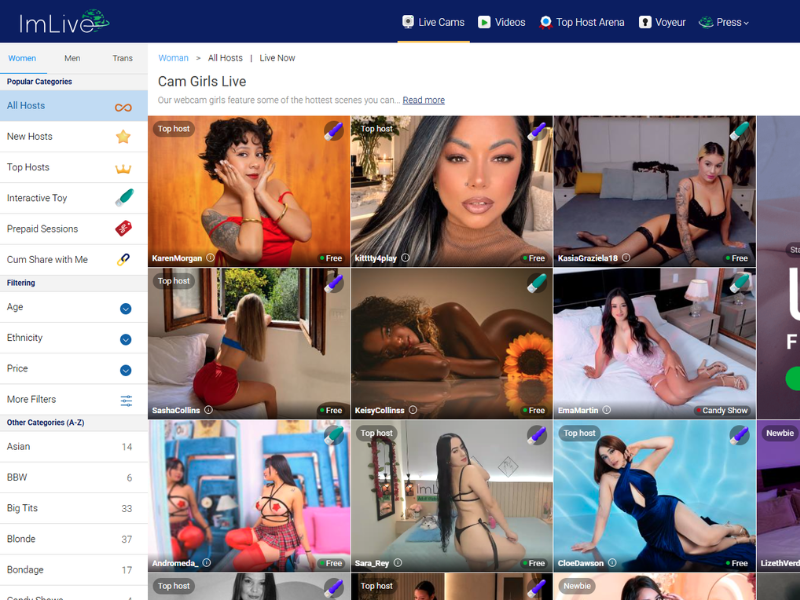Open the Voyeur section
Screen dimensions: 800x600
pos(662,22)
